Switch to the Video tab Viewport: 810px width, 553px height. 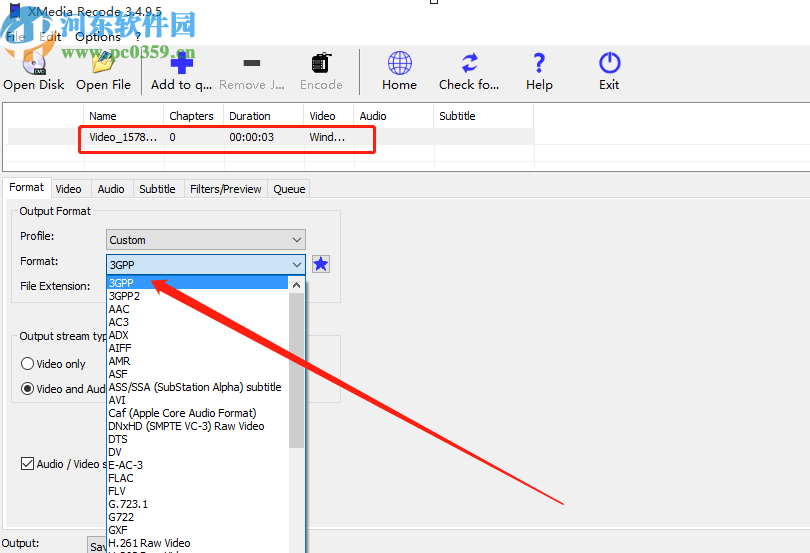[68, 189]
